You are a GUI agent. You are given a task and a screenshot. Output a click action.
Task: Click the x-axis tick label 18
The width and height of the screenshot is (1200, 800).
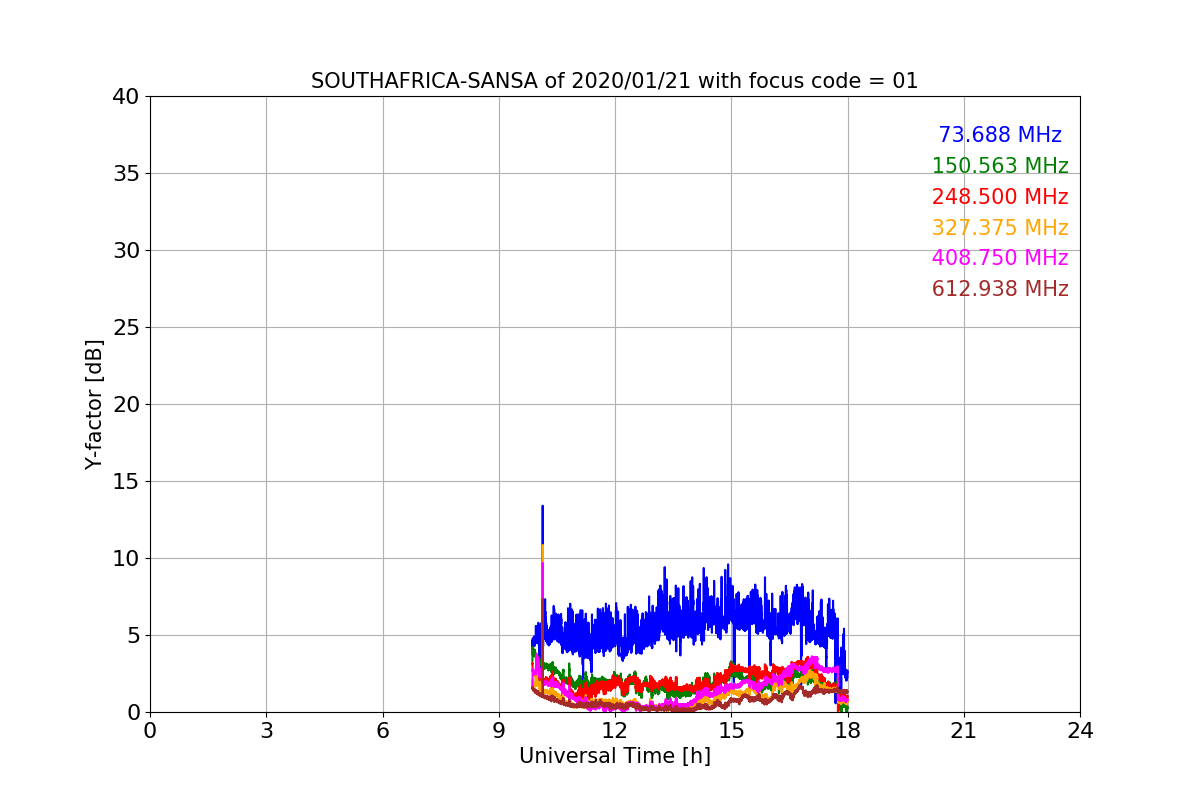click(x=848, y=731)
